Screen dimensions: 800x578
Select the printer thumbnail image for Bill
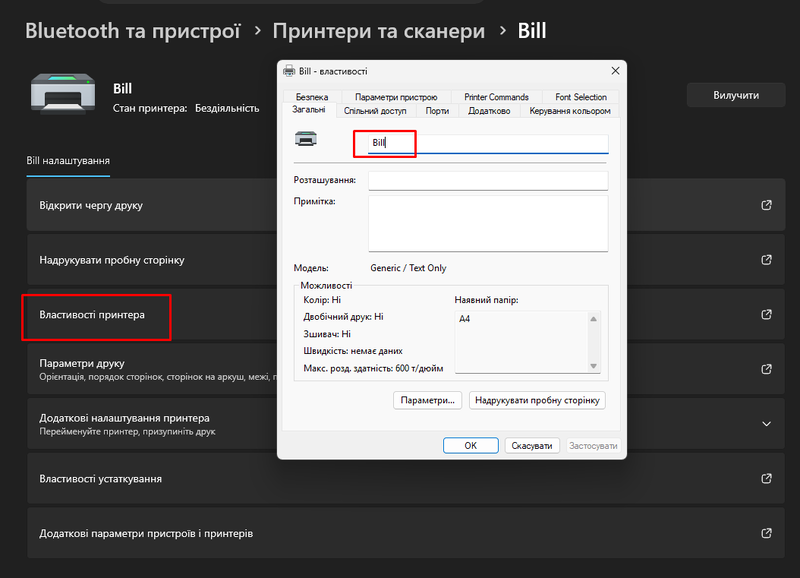click(62, 93)
